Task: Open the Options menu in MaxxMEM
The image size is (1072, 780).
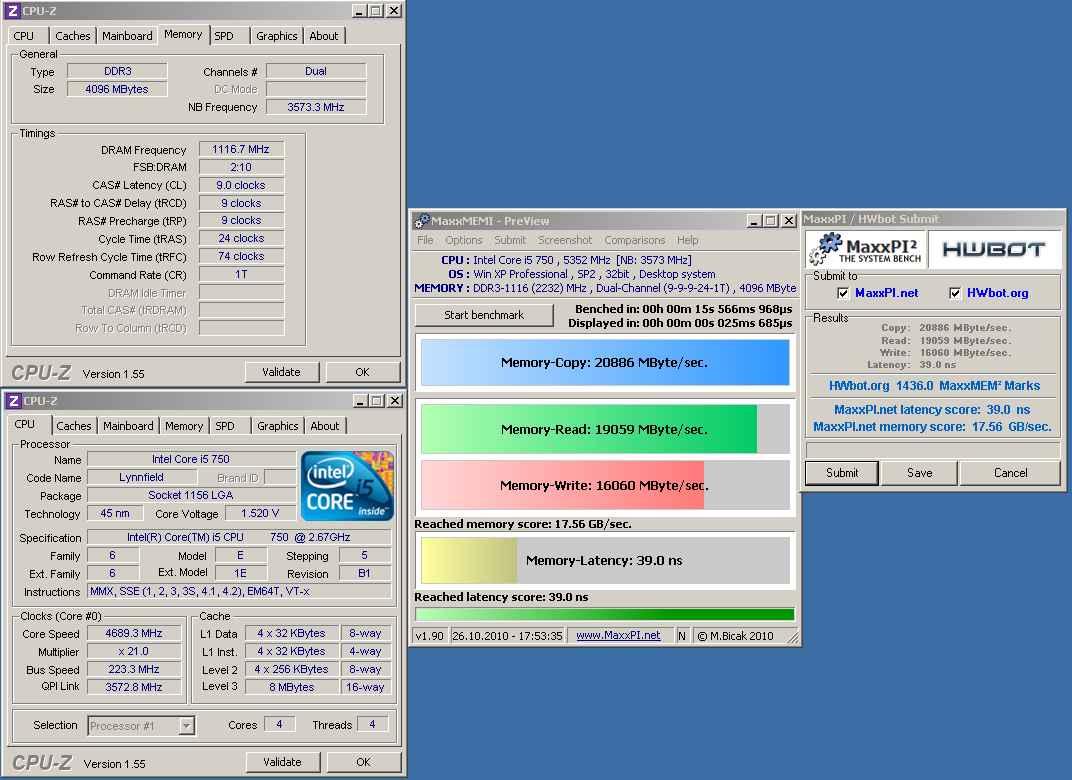Action: click(464, 240)
